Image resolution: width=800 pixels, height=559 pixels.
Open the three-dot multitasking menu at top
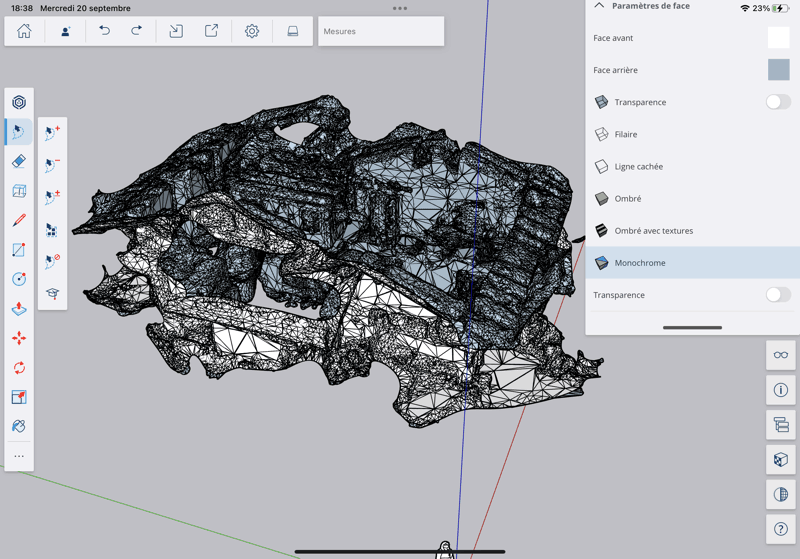click(400, 8)
